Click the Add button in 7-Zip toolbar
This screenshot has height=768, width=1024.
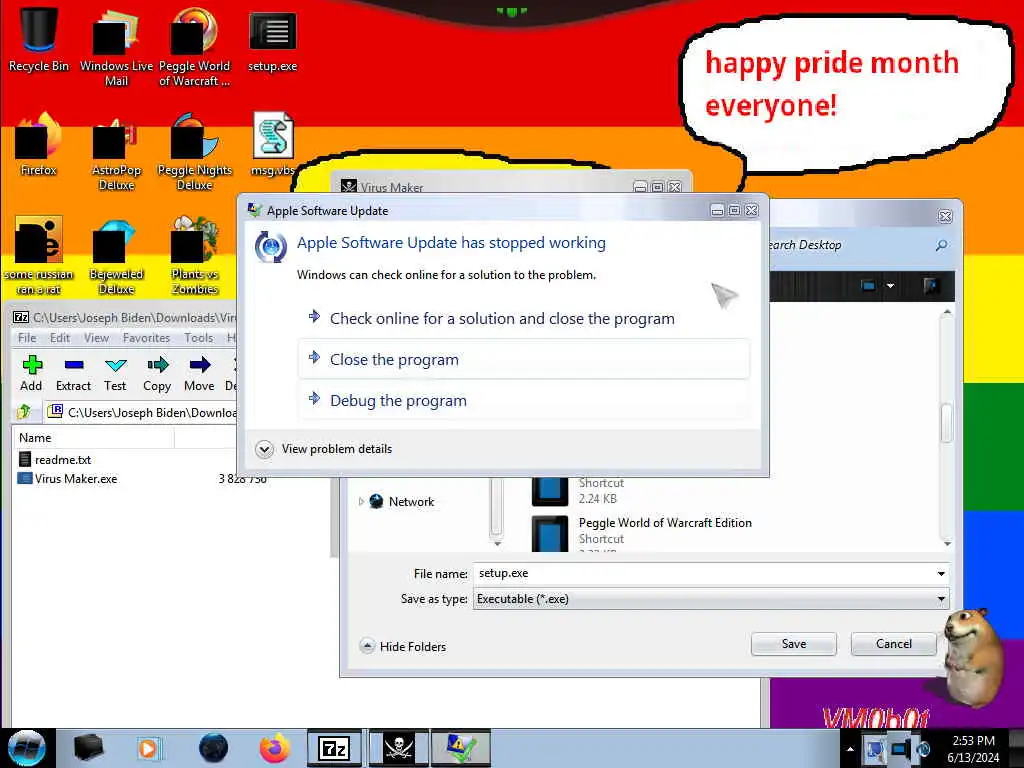point(31,374)
